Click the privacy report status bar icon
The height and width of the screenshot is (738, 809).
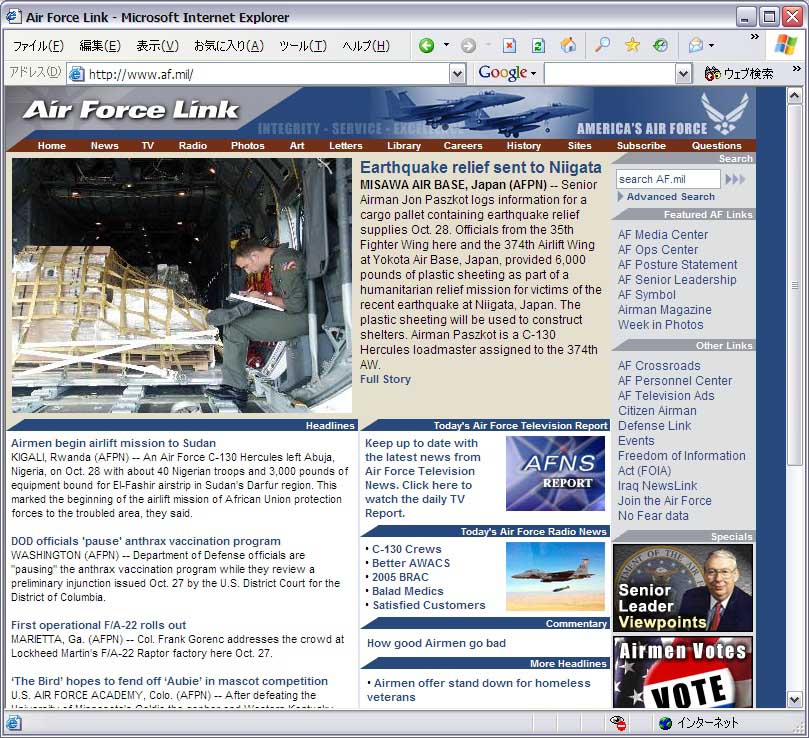tap(618, 723)
